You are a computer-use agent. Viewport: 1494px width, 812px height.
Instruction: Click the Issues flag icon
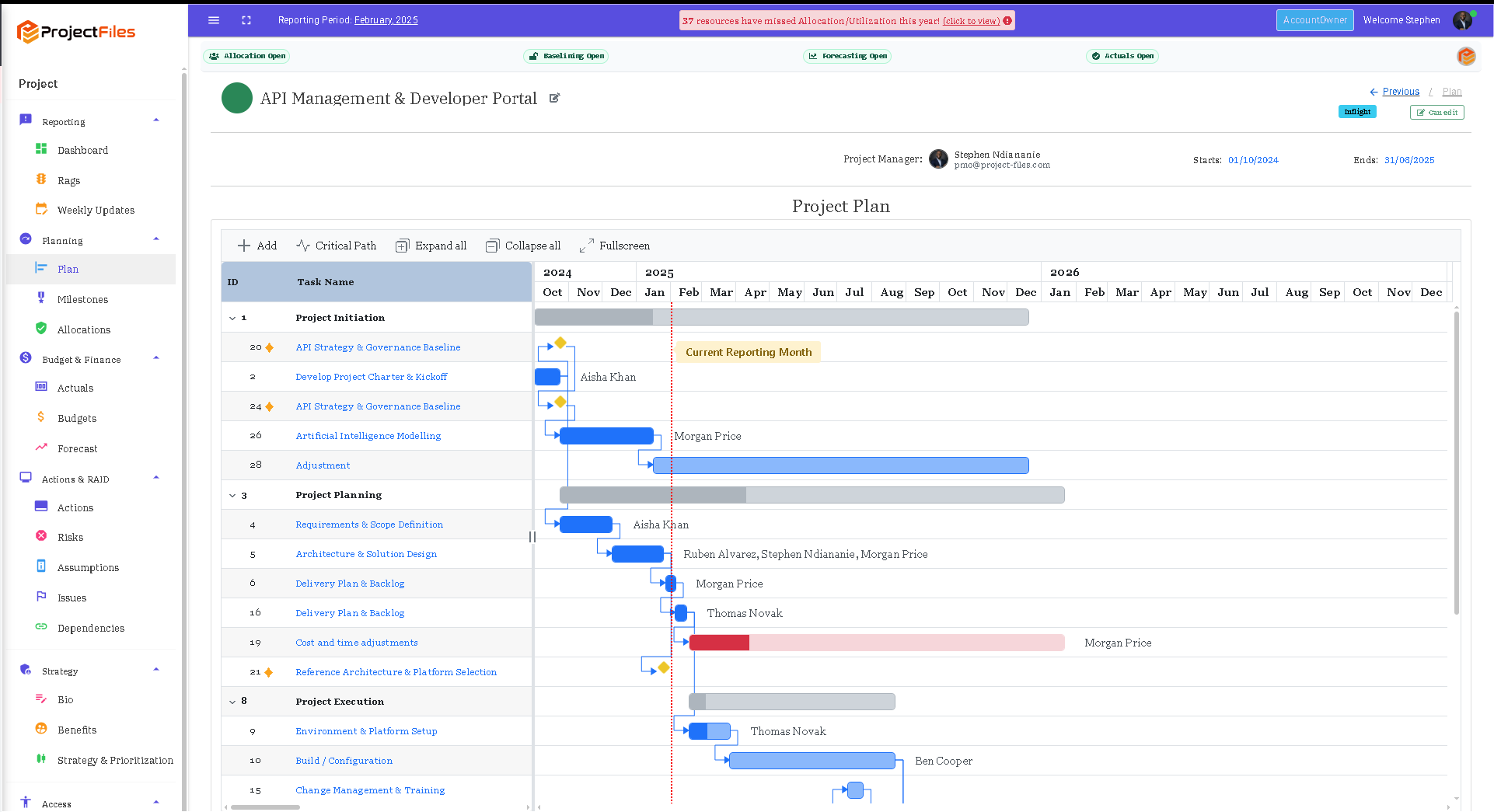(41, 597)
